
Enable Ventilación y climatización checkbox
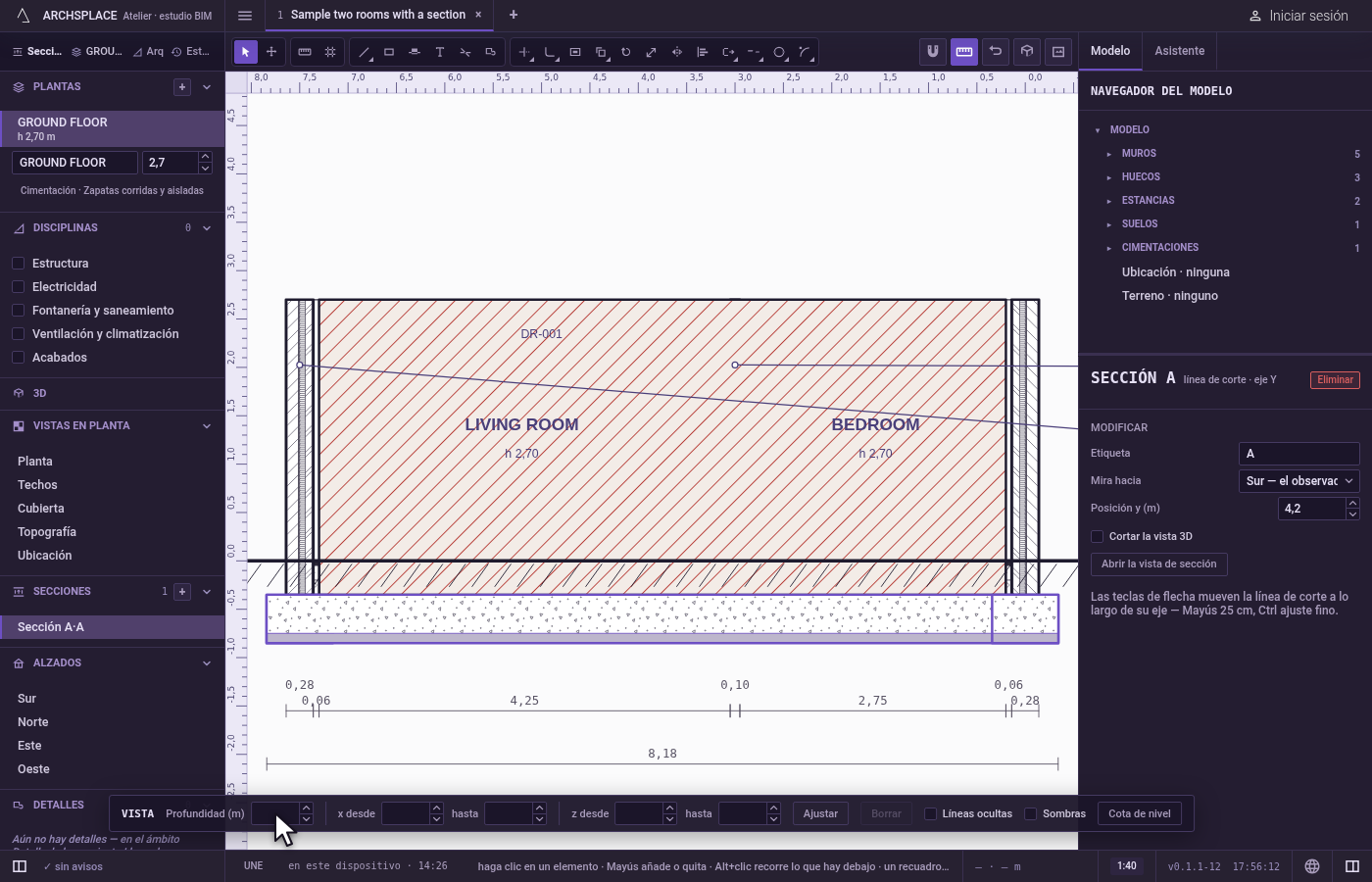tap(18, 333)
